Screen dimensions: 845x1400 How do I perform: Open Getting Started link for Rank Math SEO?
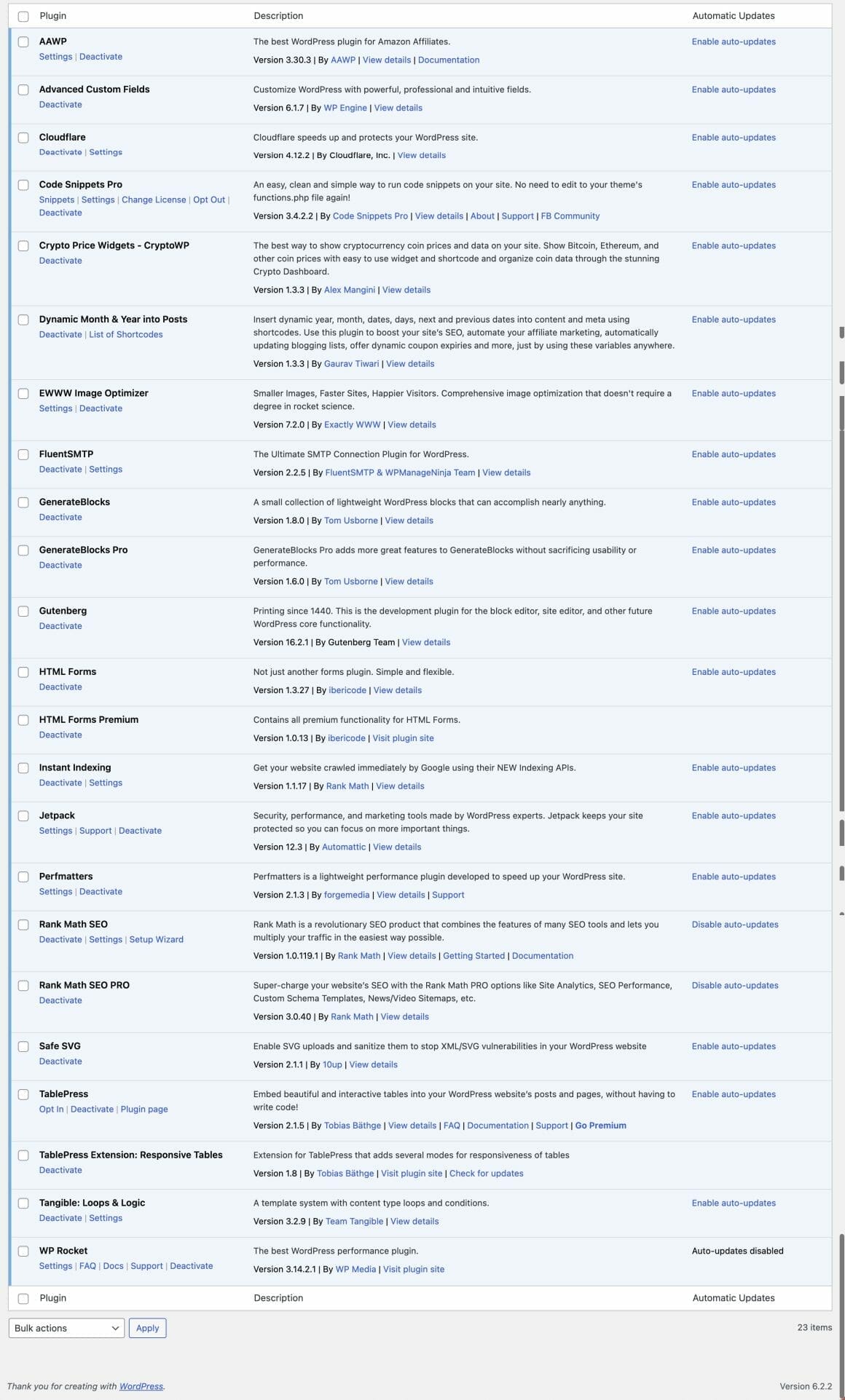tap(474, 956)
